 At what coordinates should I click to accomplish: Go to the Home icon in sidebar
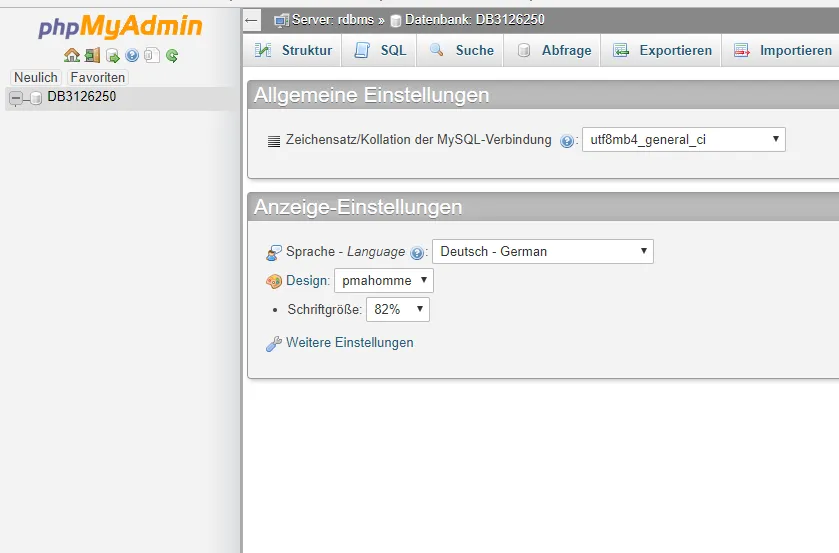pyautogui.click(x=72, y=55)
